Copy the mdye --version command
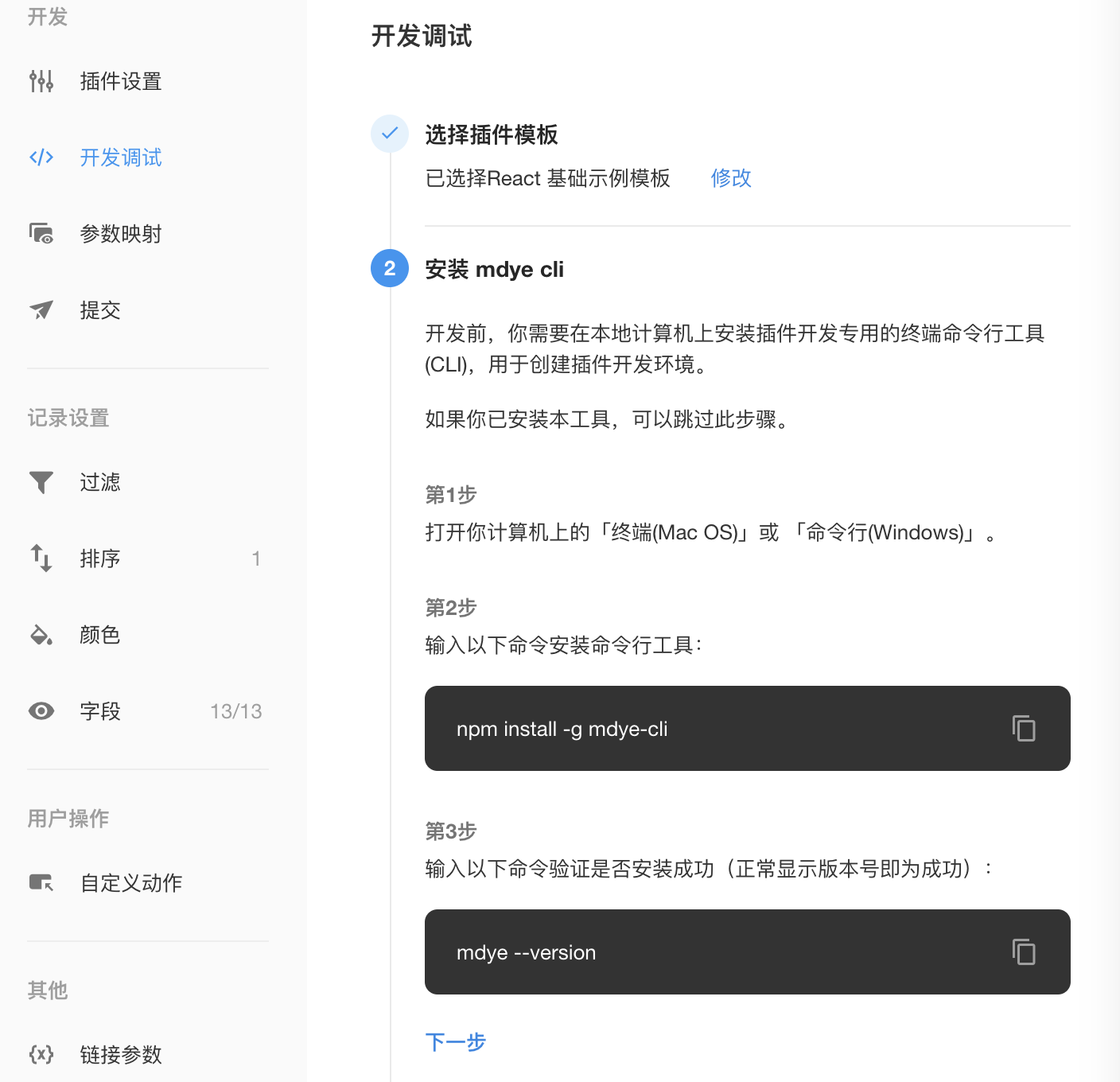The height and width of the screenshot is (1082, 1120). 1024,952
